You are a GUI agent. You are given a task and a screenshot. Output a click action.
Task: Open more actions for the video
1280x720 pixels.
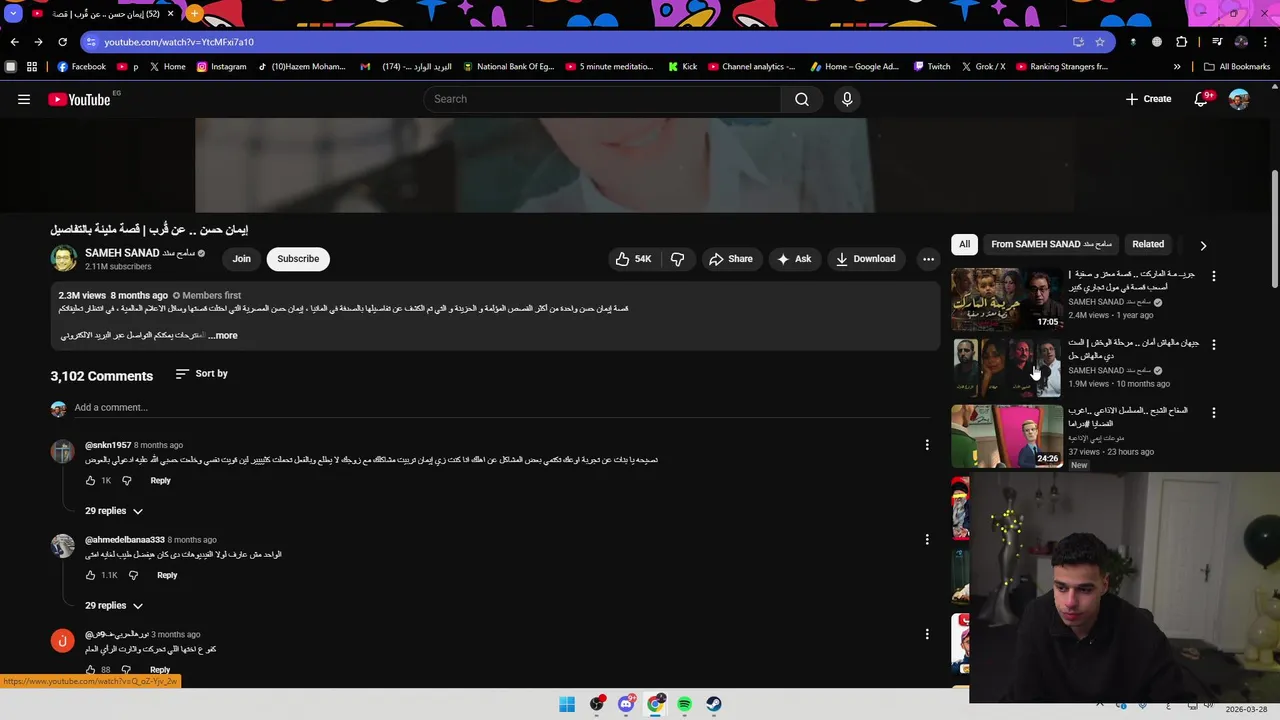click(x=928, y=259)
